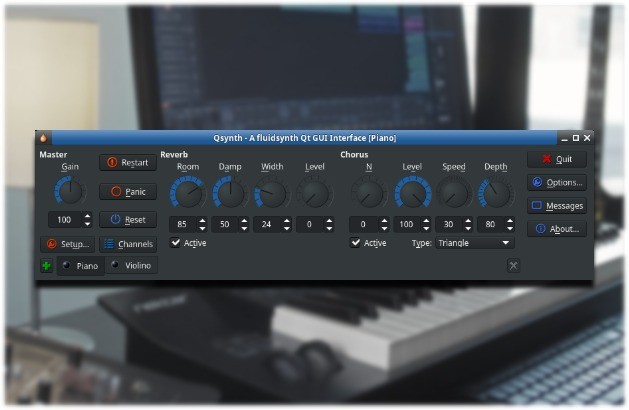The image size is (629, 410).
Task: Add a new engine with green plus
Action: (x=47, y=266)
